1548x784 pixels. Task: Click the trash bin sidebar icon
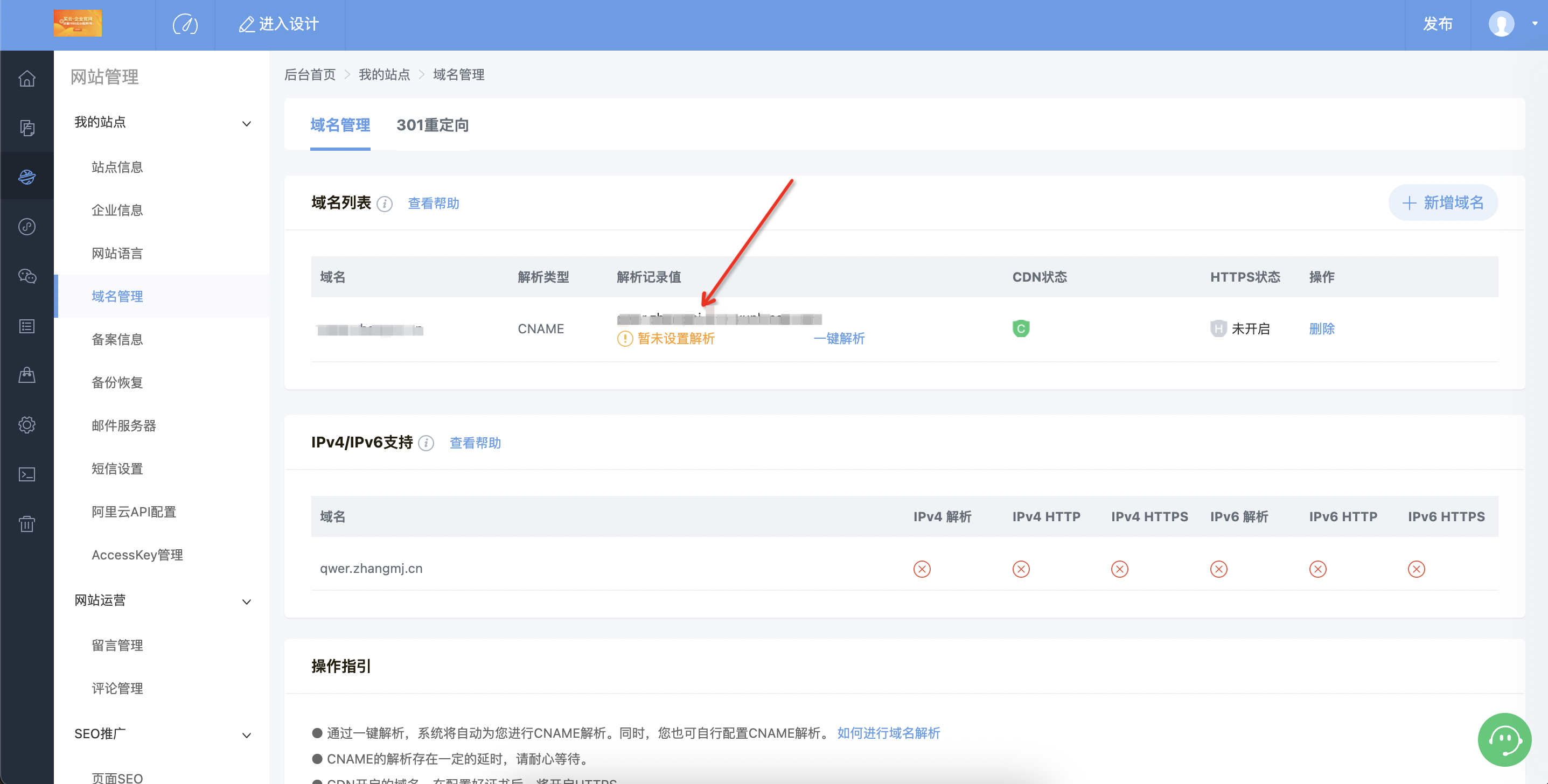pos(26,524)
